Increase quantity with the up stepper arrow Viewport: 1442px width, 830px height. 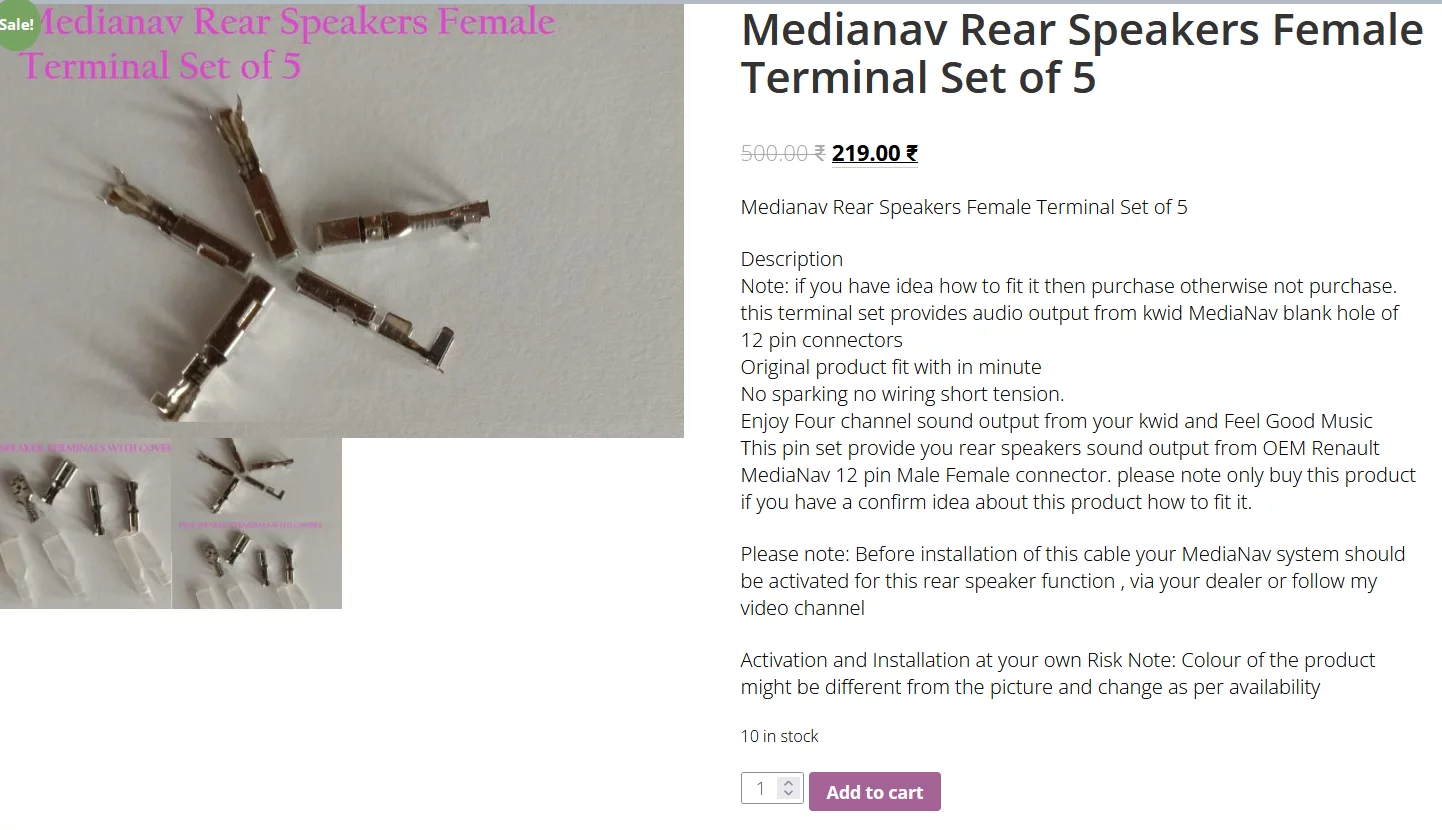point(788,782)
